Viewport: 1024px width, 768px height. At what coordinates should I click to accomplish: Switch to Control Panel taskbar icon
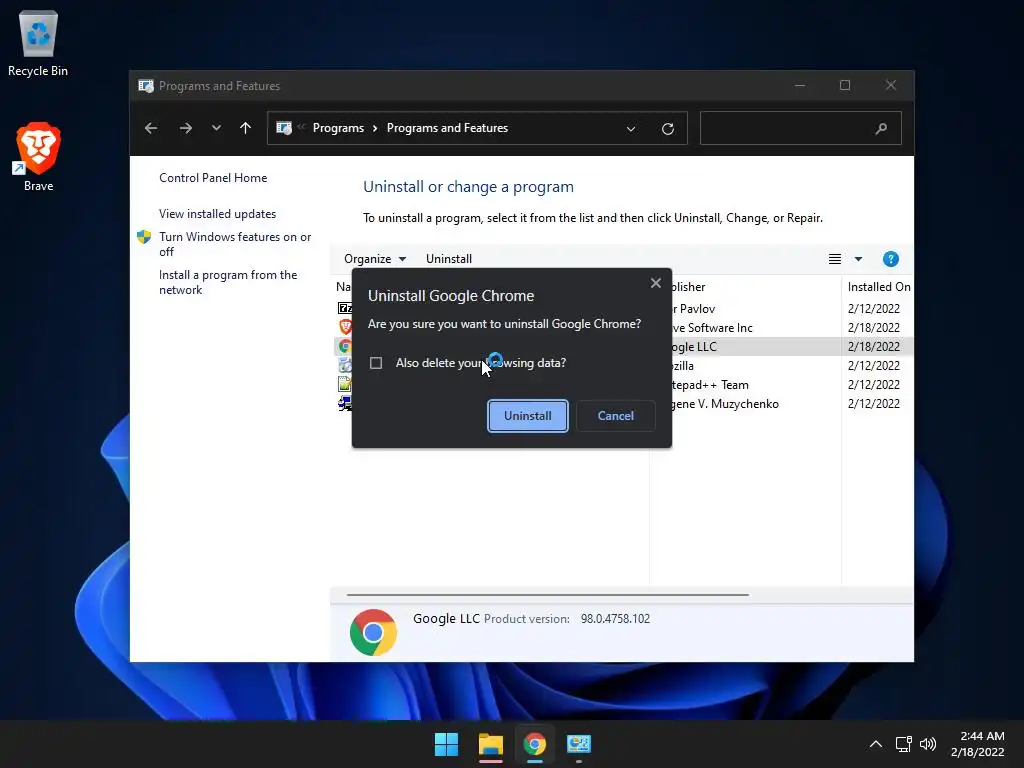[579, 744]
